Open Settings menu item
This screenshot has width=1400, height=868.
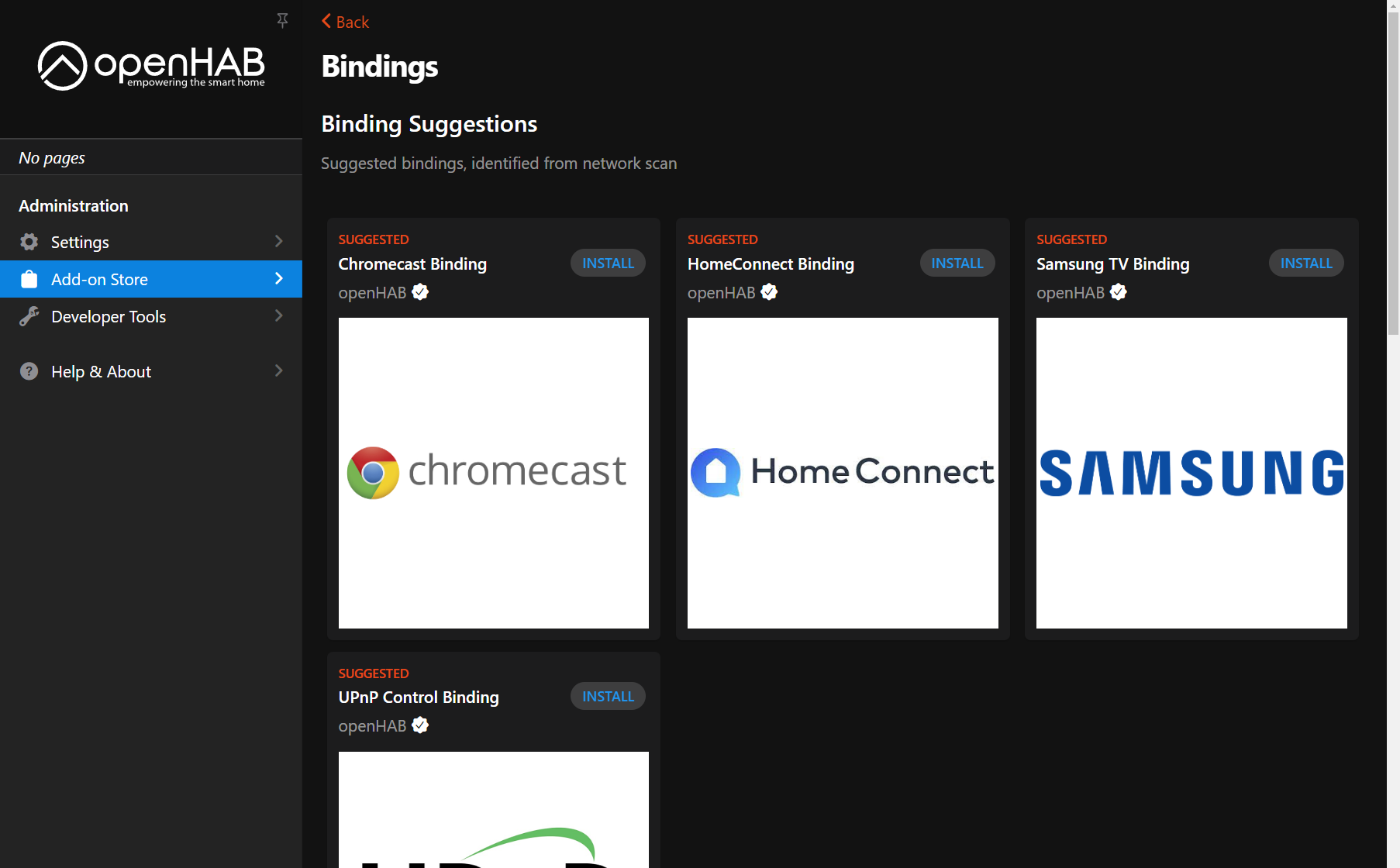click(x=151, y=242)
